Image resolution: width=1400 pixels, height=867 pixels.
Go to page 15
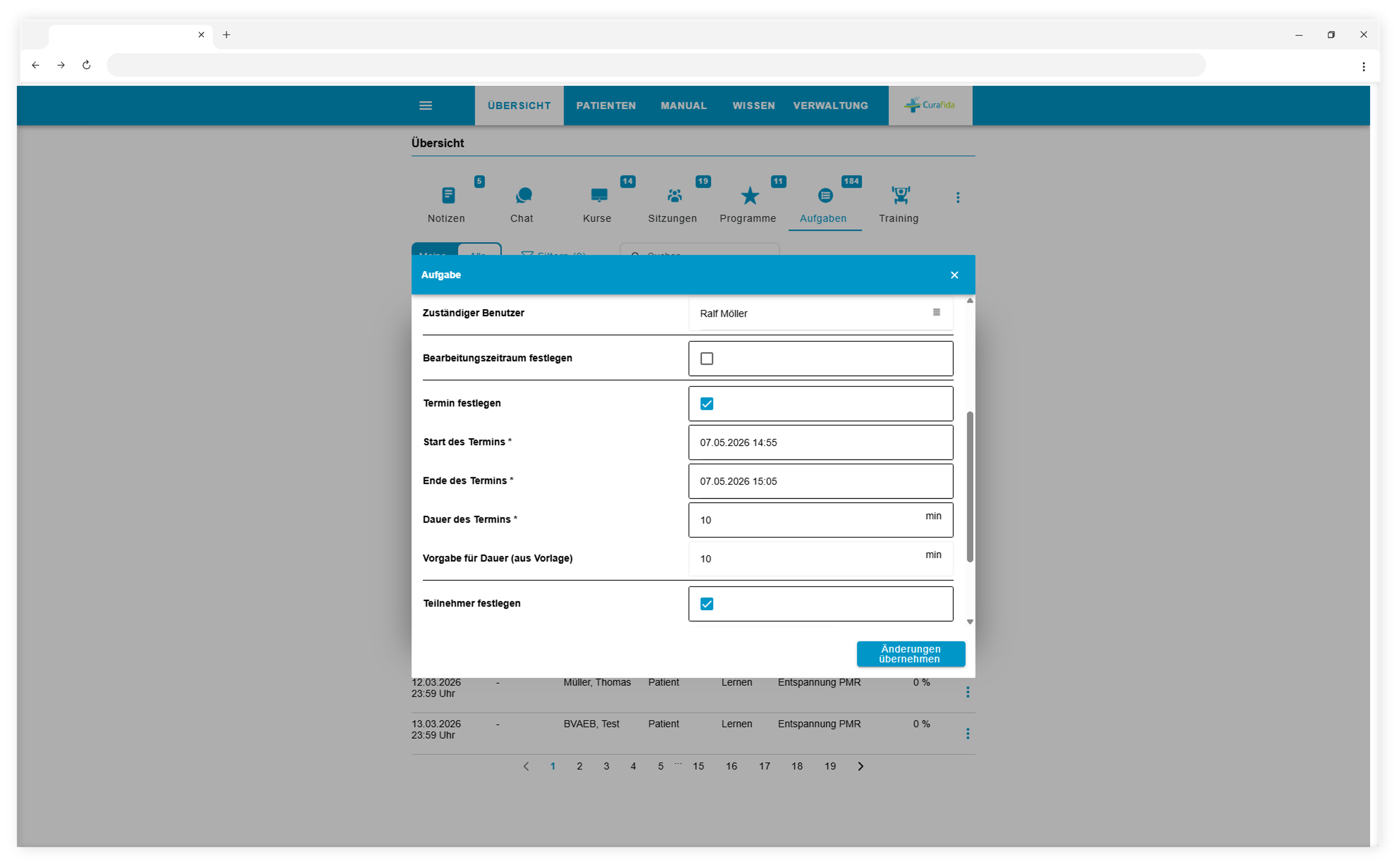point(698,766)
